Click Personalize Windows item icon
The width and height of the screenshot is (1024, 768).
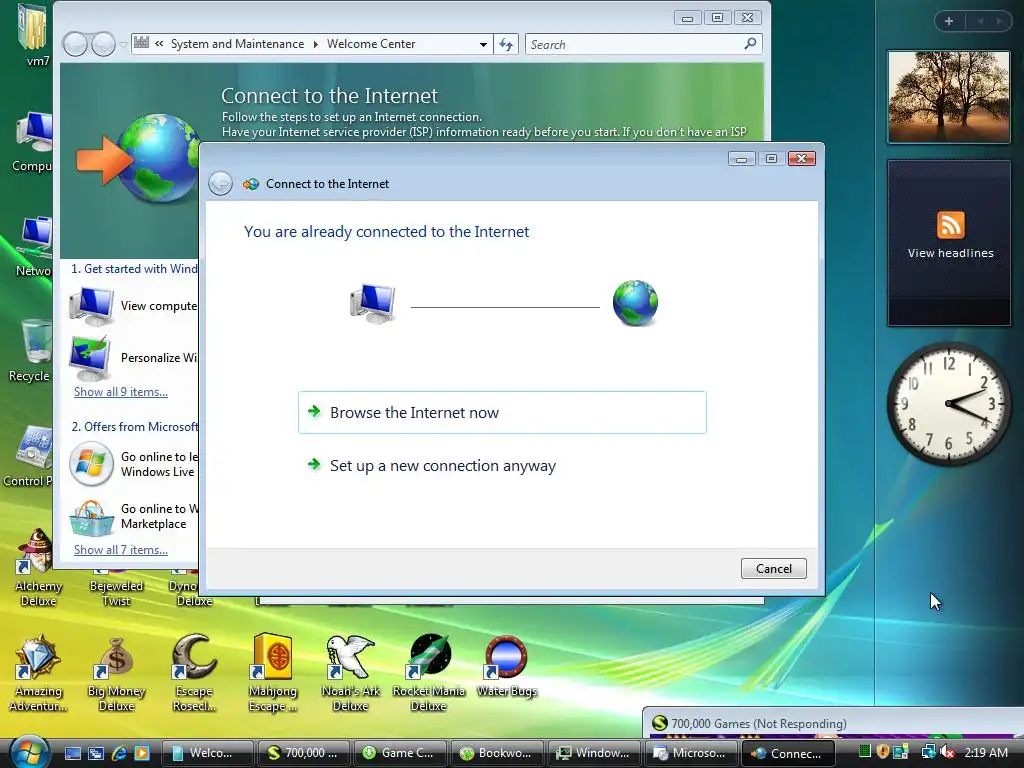[x=90, y=358]
